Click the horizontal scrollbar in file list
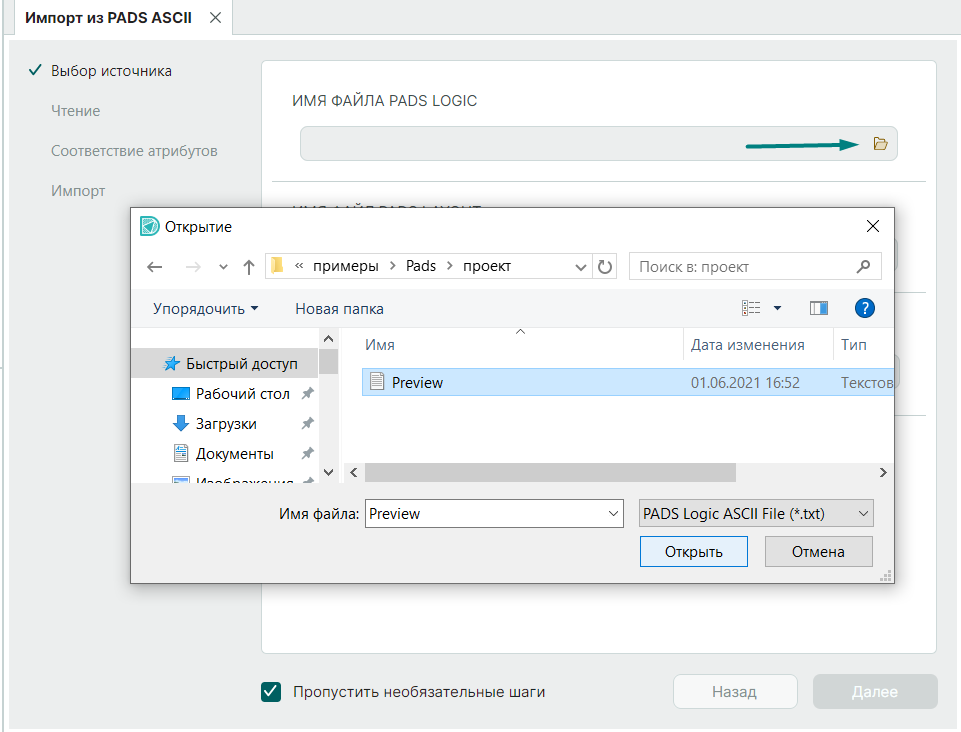This screenshot has height=732, width=961. (x=550, y=472)
